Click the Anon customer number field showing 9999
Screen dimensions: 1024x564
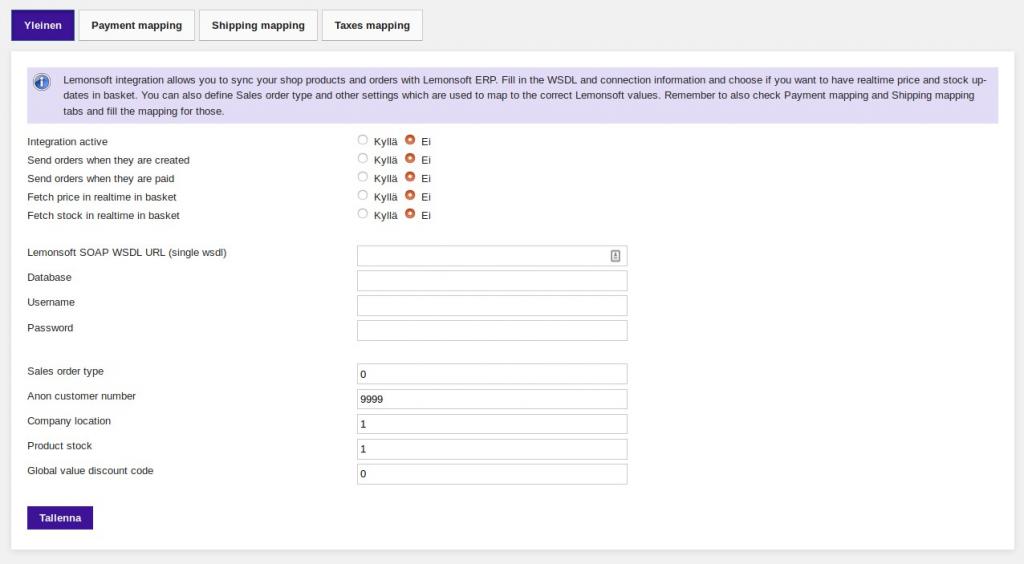pyautogui.click(x=492, y=399)
